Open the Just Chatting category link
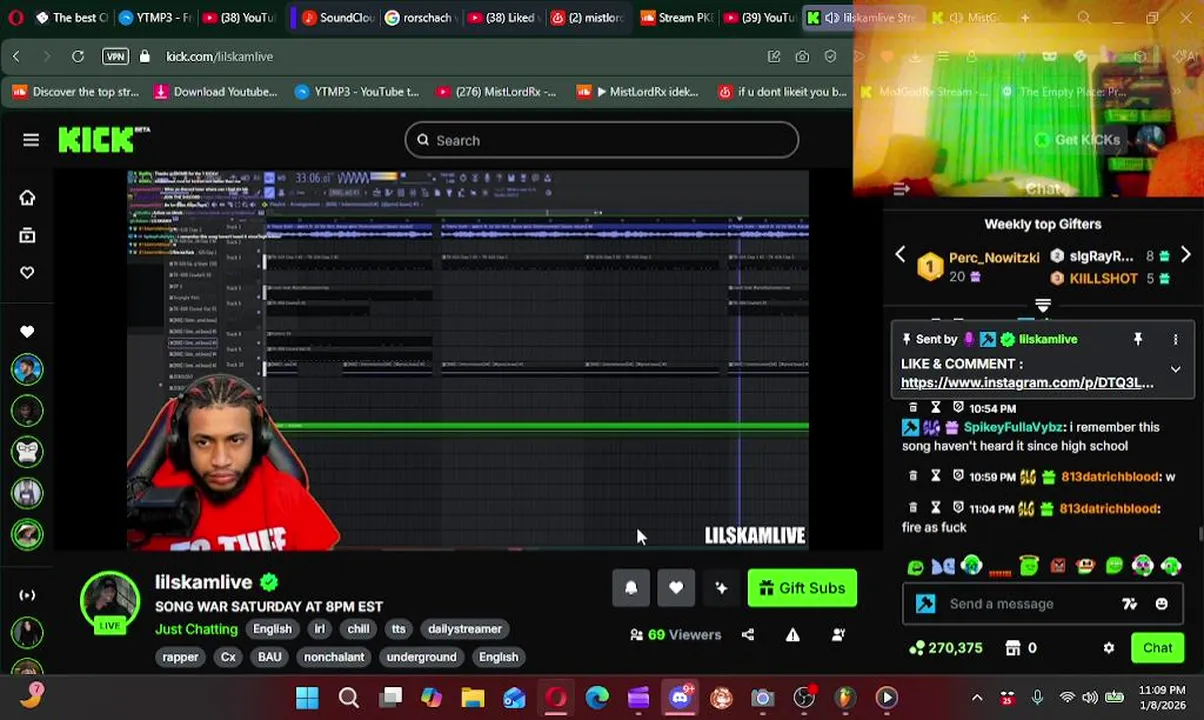This screenshot has height=720, width=1204. (x=196, y=629)
